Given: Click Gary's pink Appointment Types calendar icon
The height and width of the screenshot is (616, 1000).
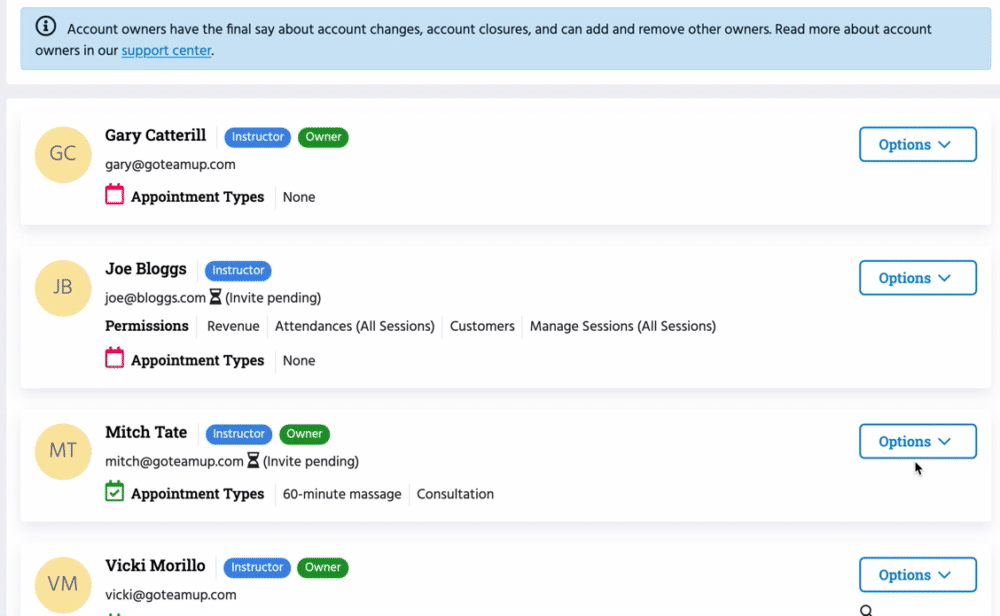Looking at the screenshot, I should click(x=115, y=195).
